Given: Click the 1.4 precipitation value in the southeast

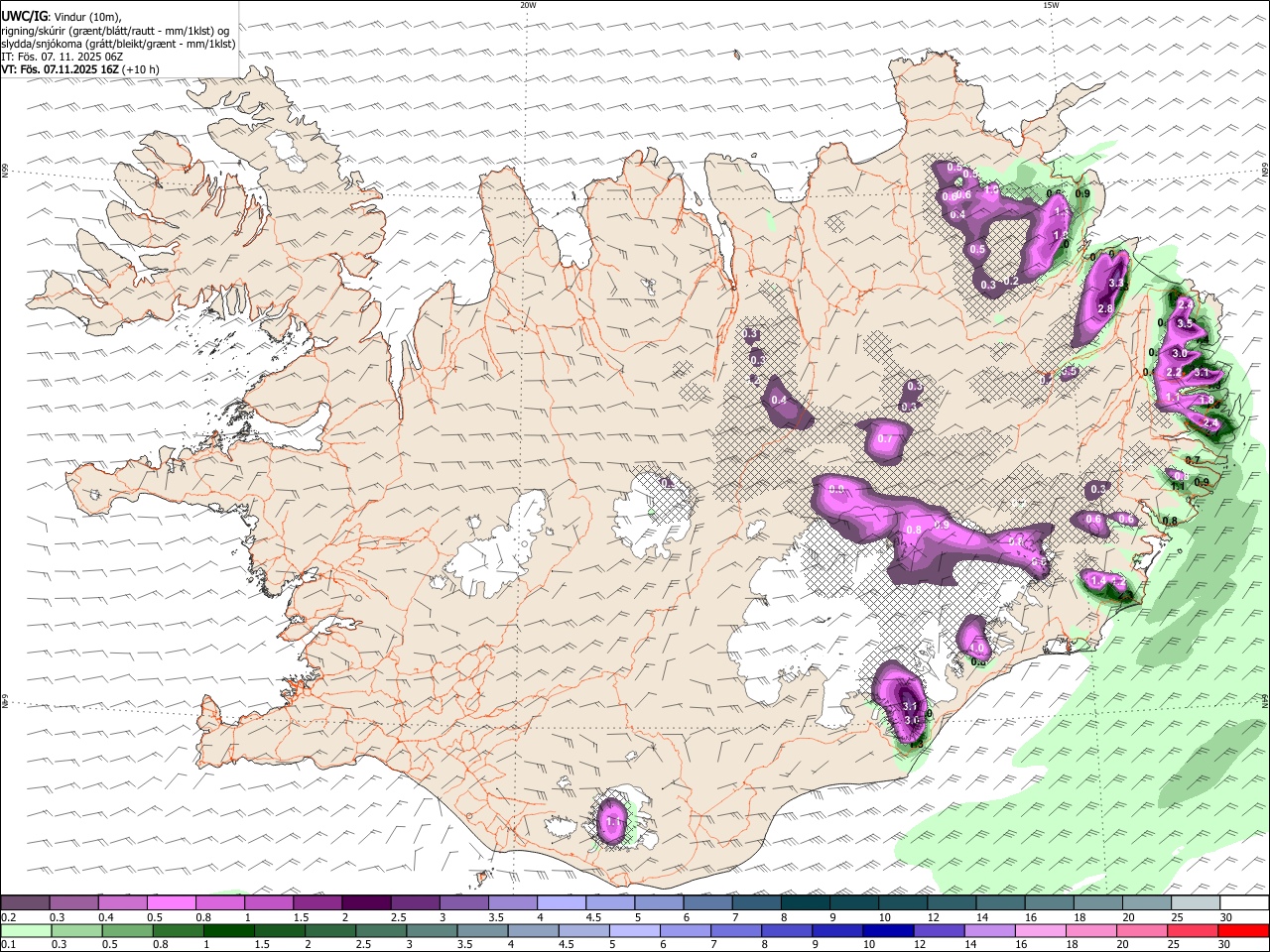Looking at the screenshot, I should 1097,580.
